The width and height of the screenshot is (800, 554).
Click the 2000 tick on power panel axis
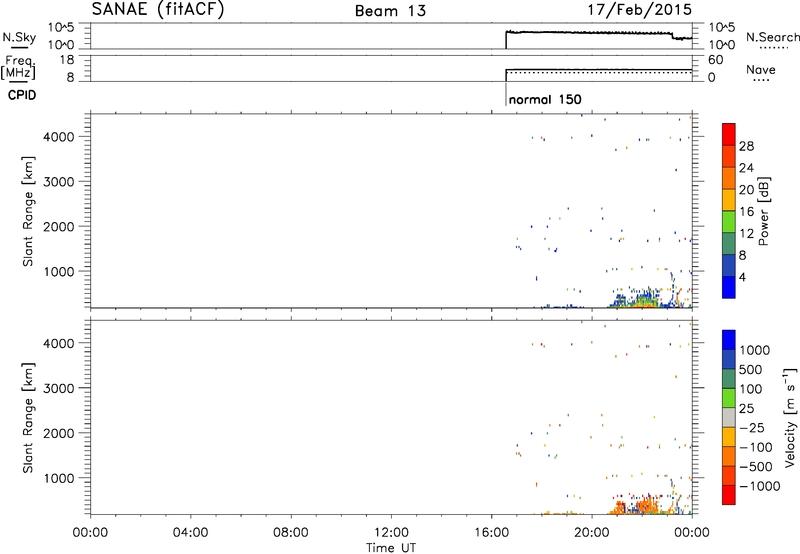coord(60,226)
